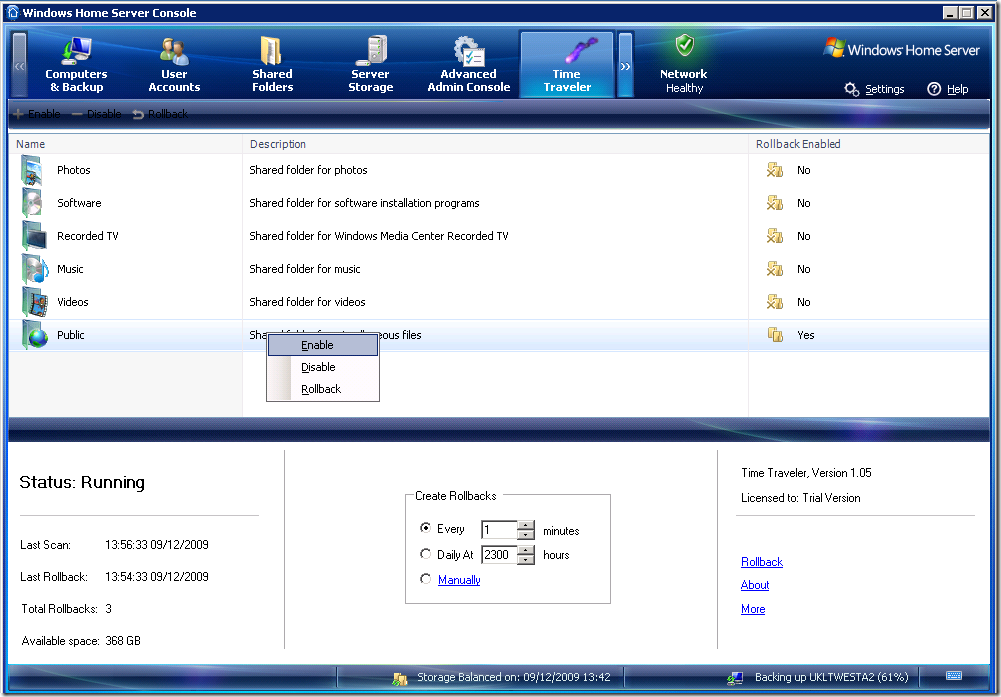Select the Time Traveler tab
Screen dimensions: 1001x697
pos(567,65)
